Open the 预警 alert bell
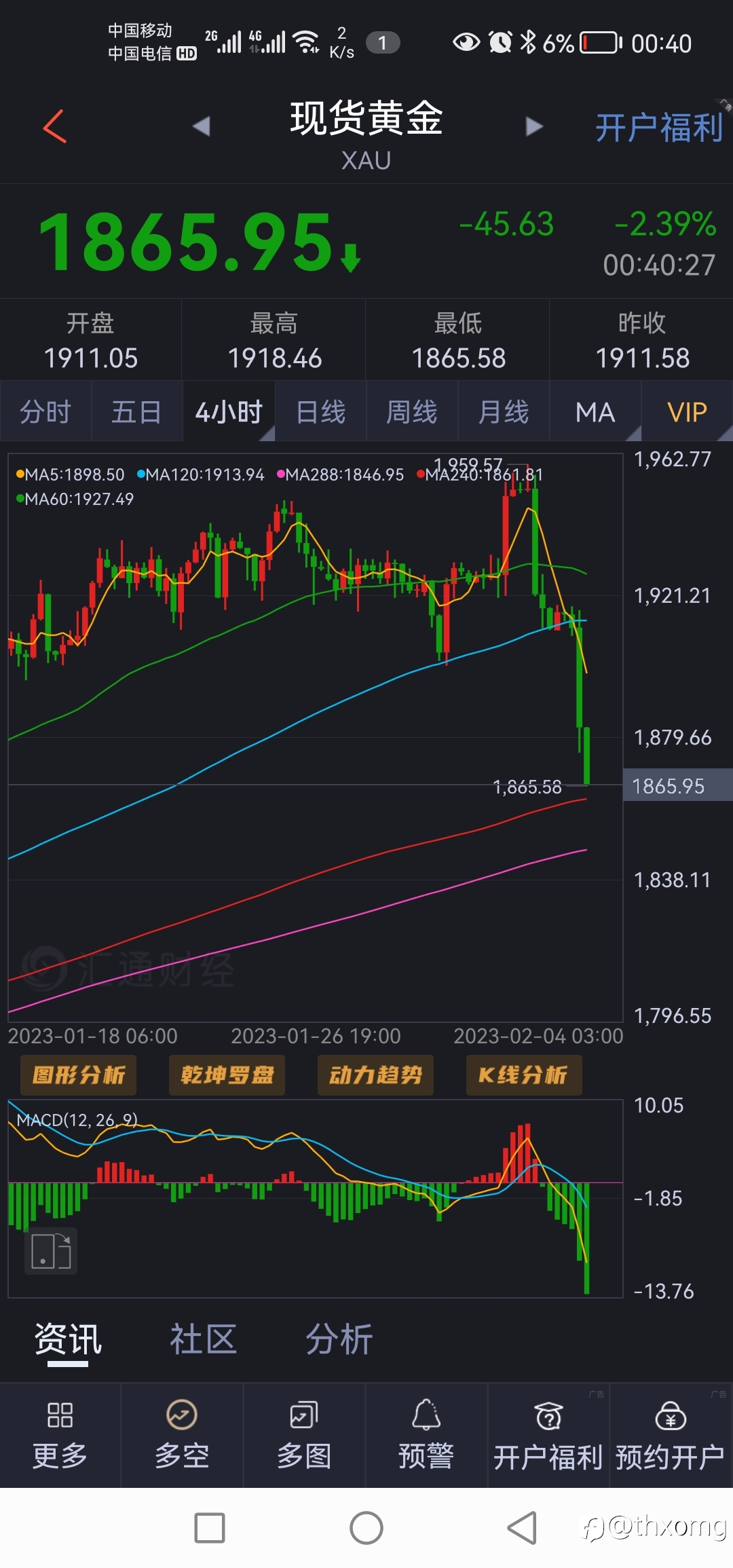 pyautogui.click(x=426, y=1435)
